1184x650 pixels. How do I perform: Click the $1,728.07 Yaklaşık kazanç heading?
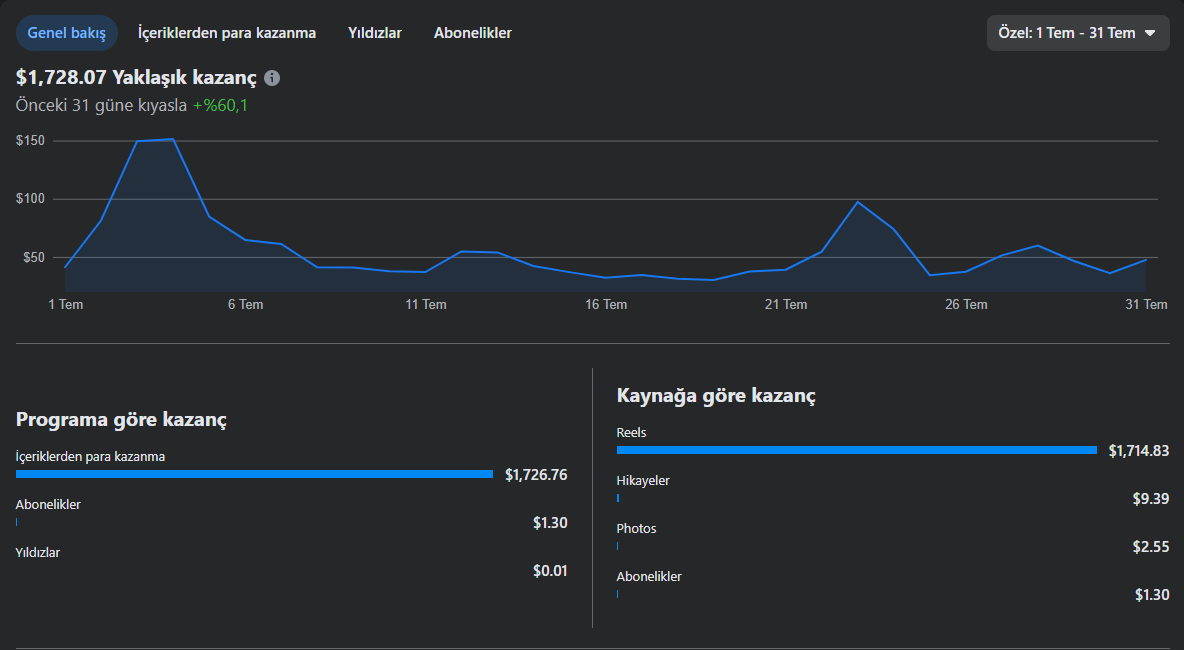click(136, 78)
